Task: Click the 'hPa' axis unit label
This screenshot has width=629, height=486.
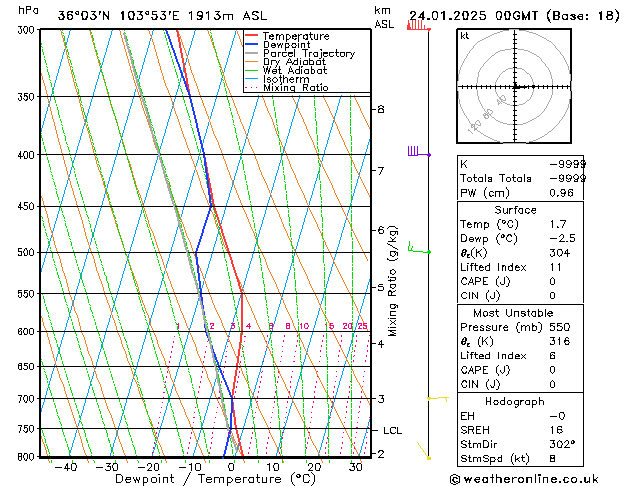Action: (28, 10)
